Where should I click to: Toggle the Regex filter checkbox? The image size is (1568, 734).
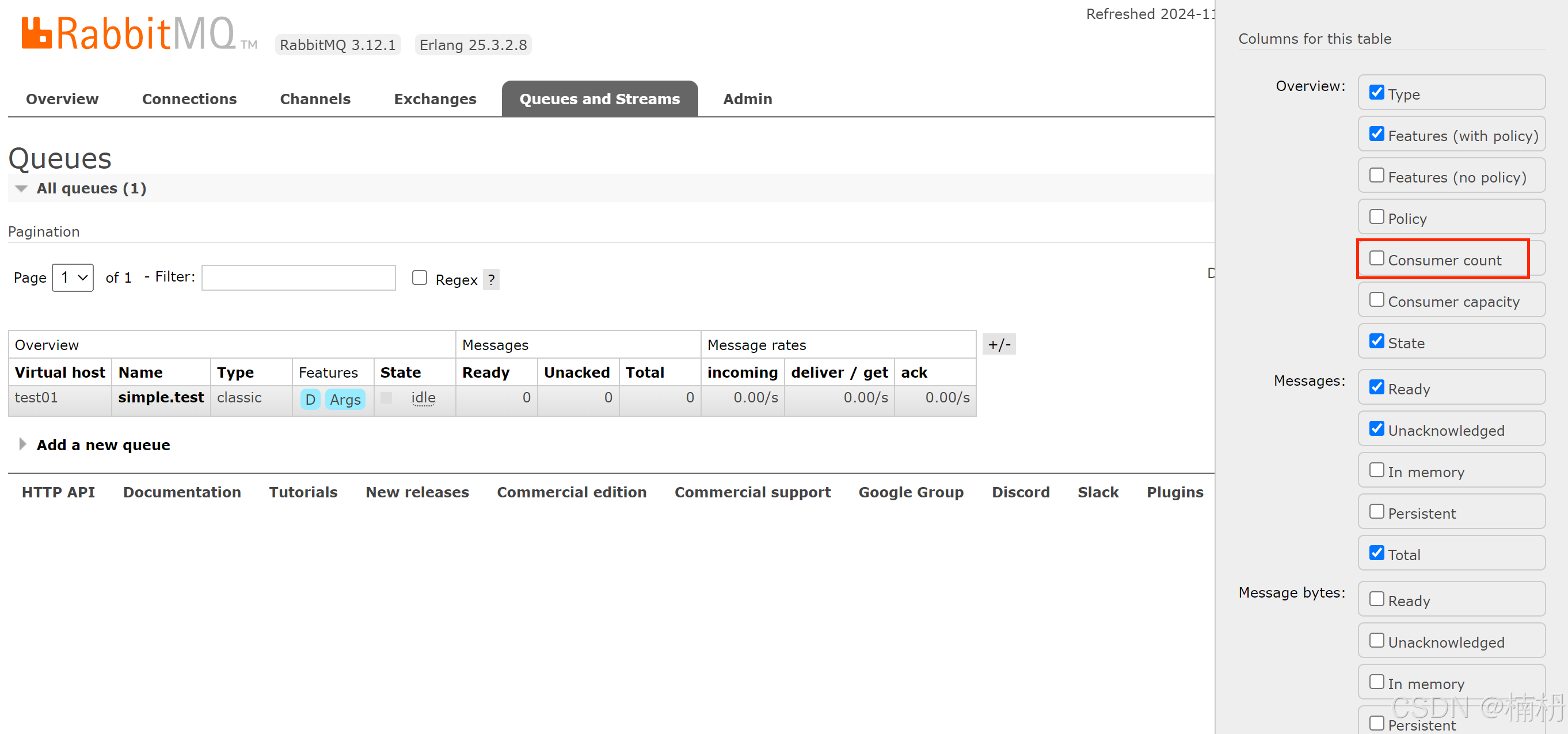pos(420,278)
